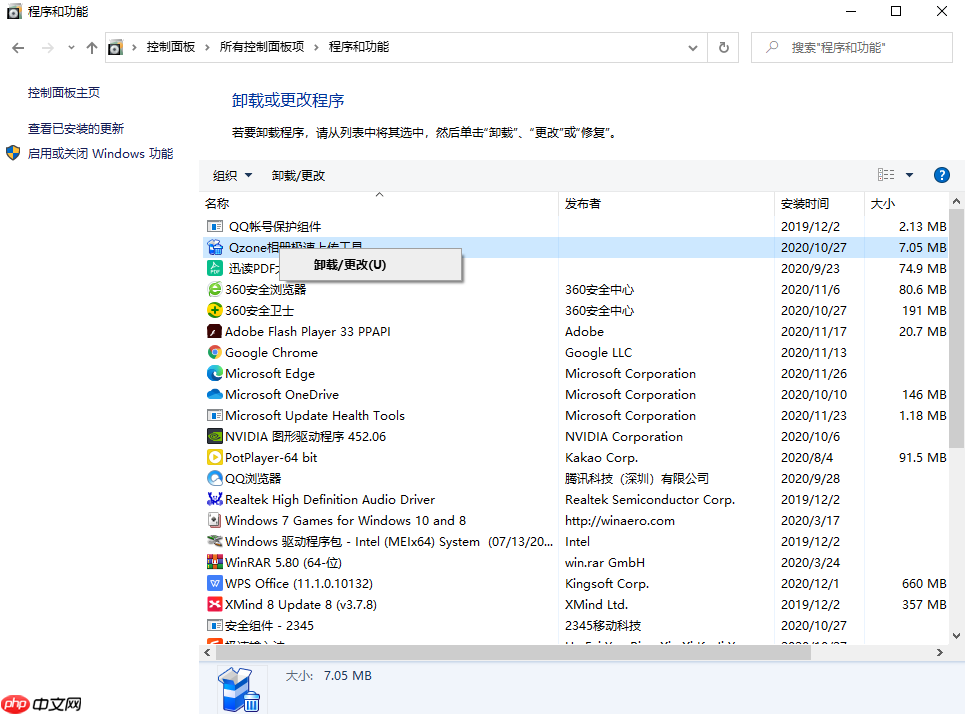This screenshot has height=714, width=965.
Task: Select the http://winaero.com publisher cell
Action: (x=620, y=521)
